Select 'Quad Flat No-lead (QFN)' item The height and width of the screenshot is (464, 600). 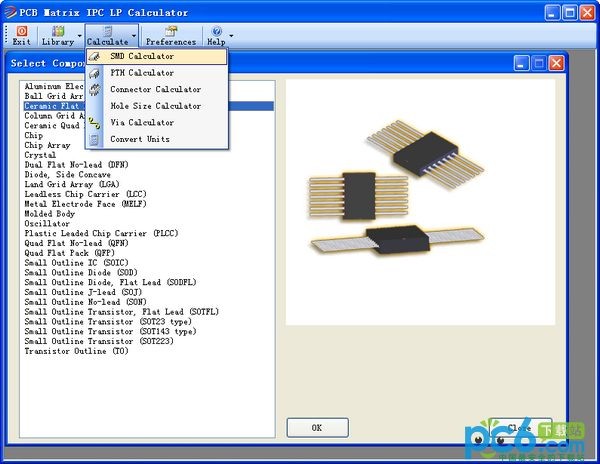pyautogui.click(x=77, y=243)
